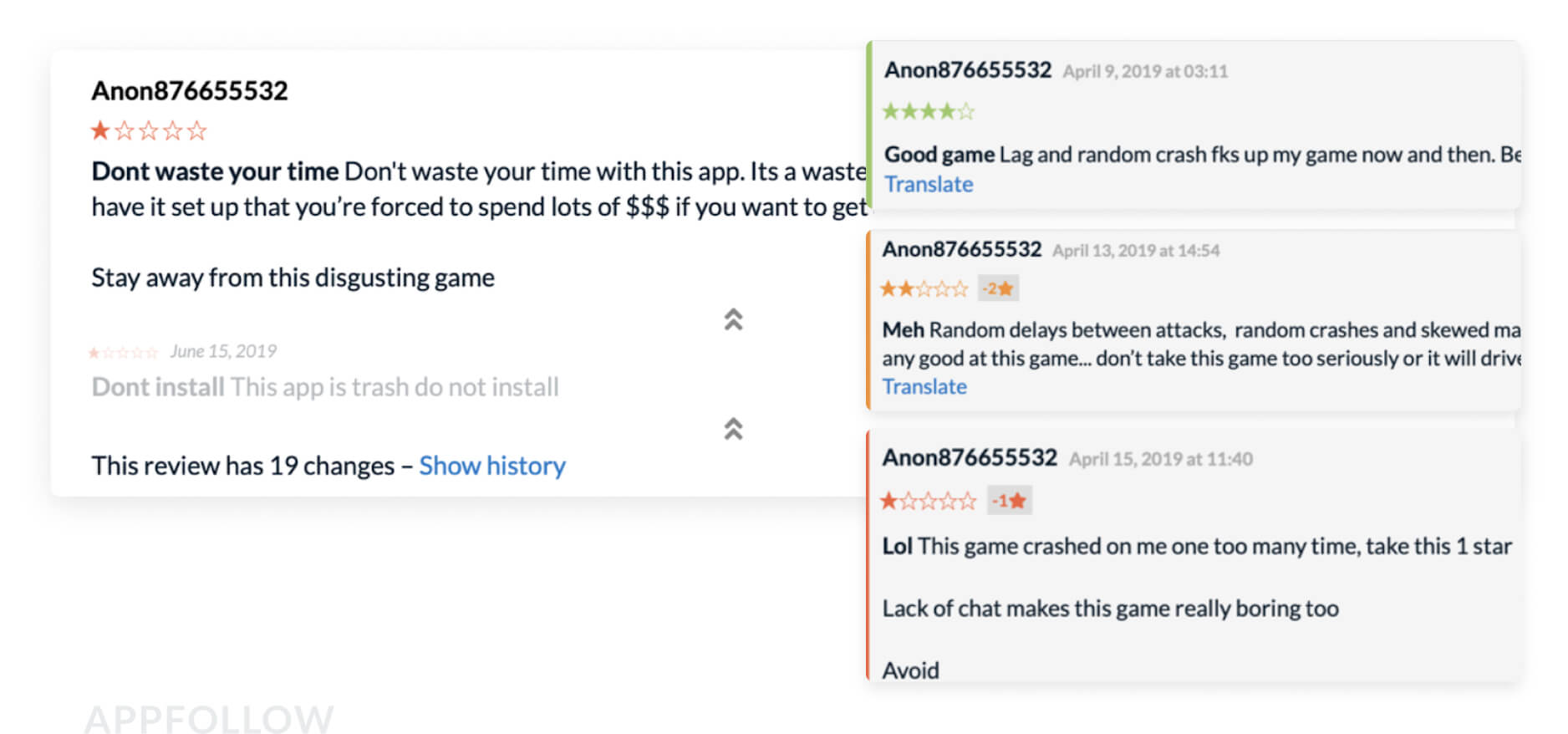Click the APPFOLLOW logo text
This screenshot has width=1568, height=734.
[x=209, y=717]
